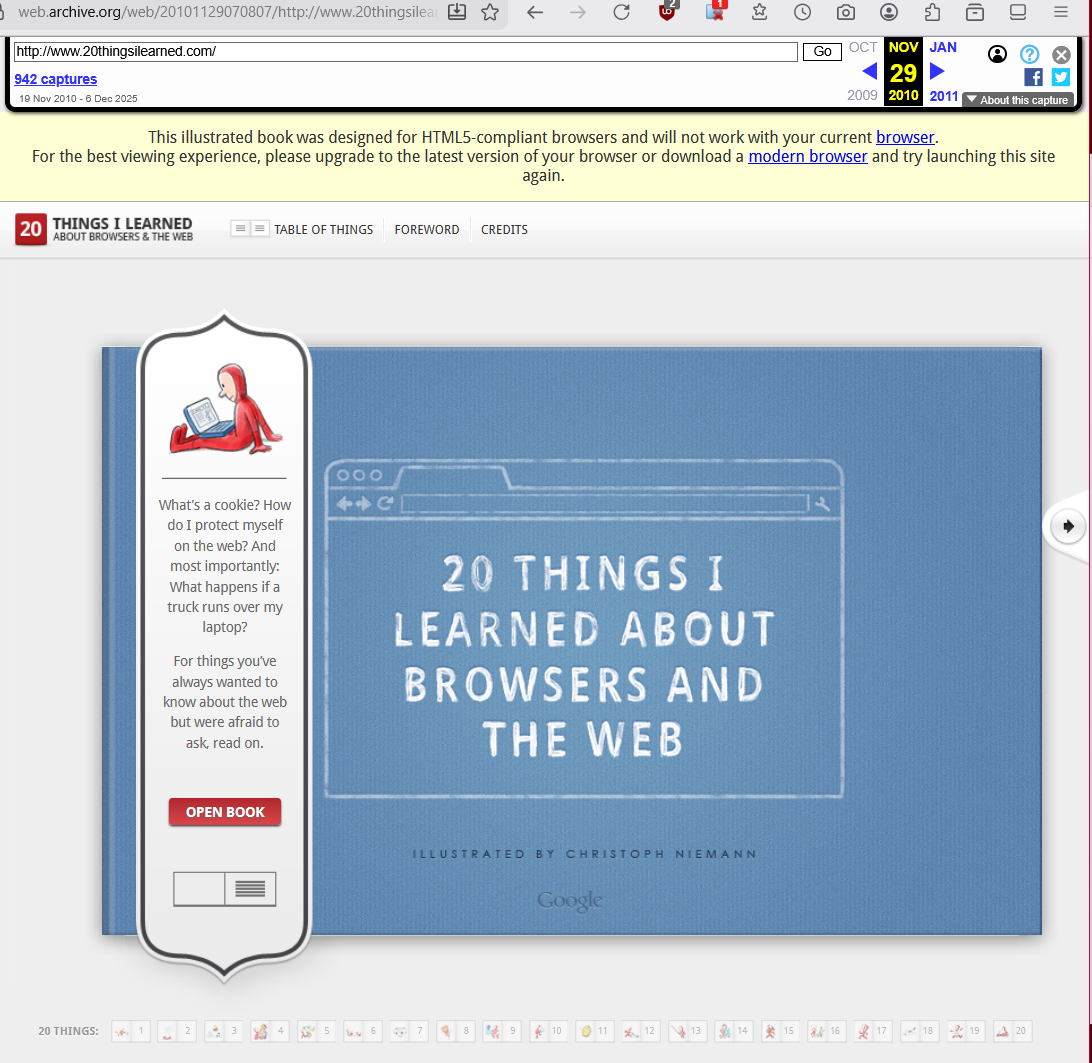Expand the "About this capture" panel

click(1018, 100)
